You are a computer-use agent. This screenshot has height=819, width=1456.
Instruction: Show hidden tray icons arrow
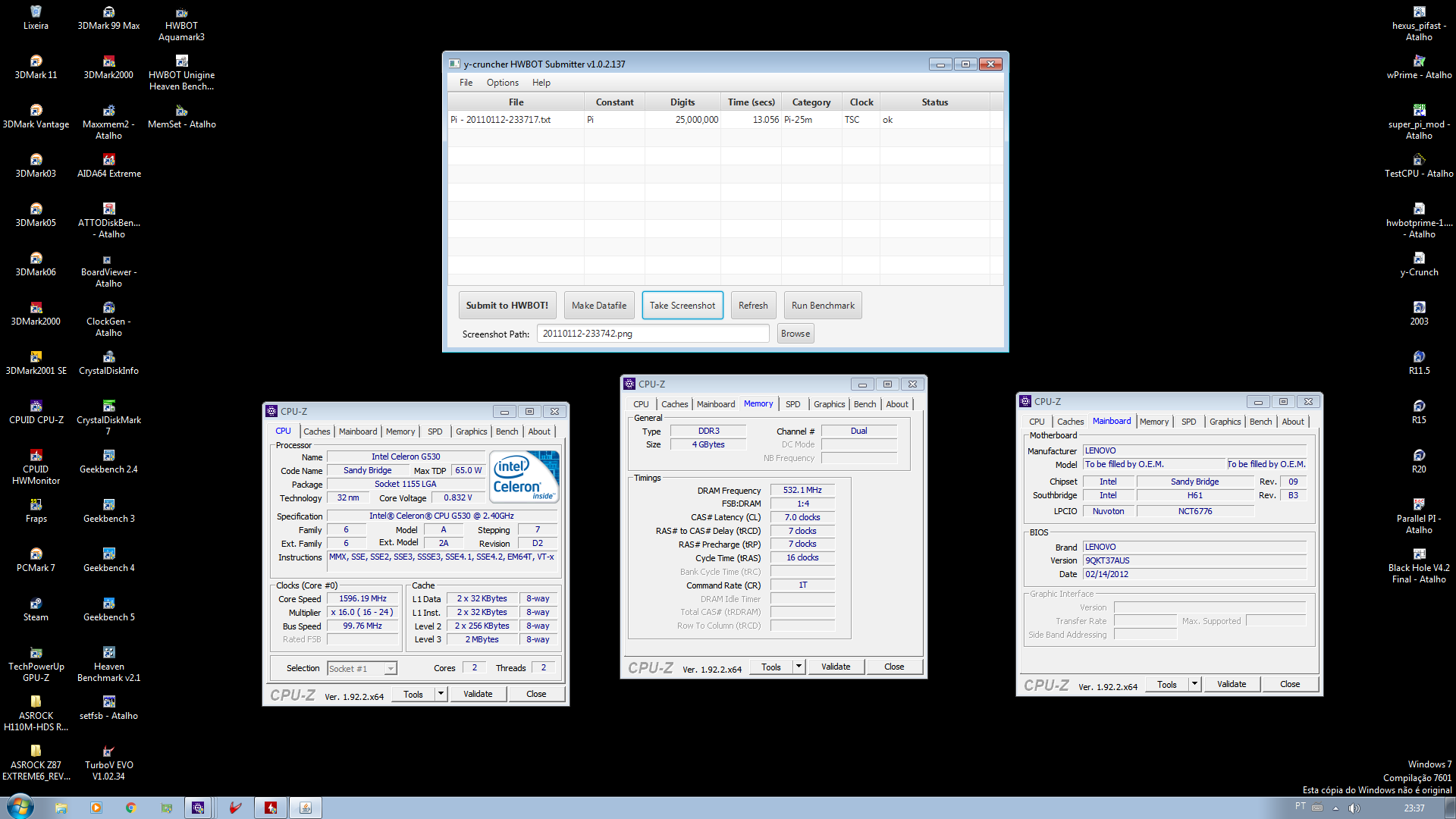1335,808
